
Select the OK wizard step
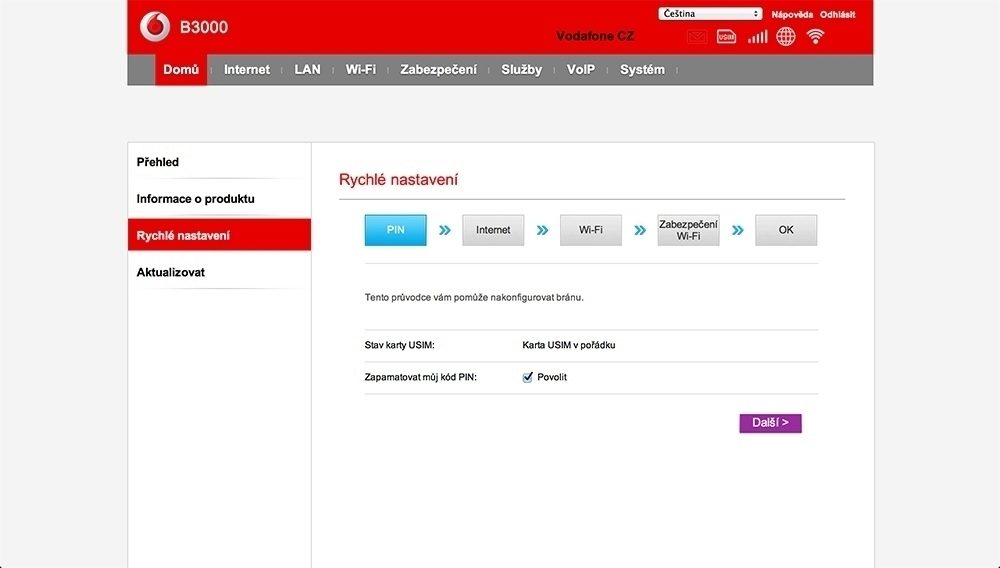click(786, 230)
